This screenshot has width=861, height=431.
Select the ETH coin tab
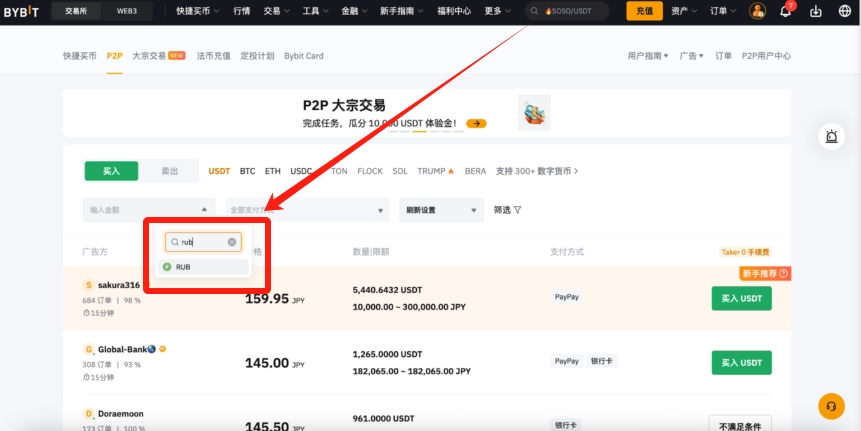273,171
